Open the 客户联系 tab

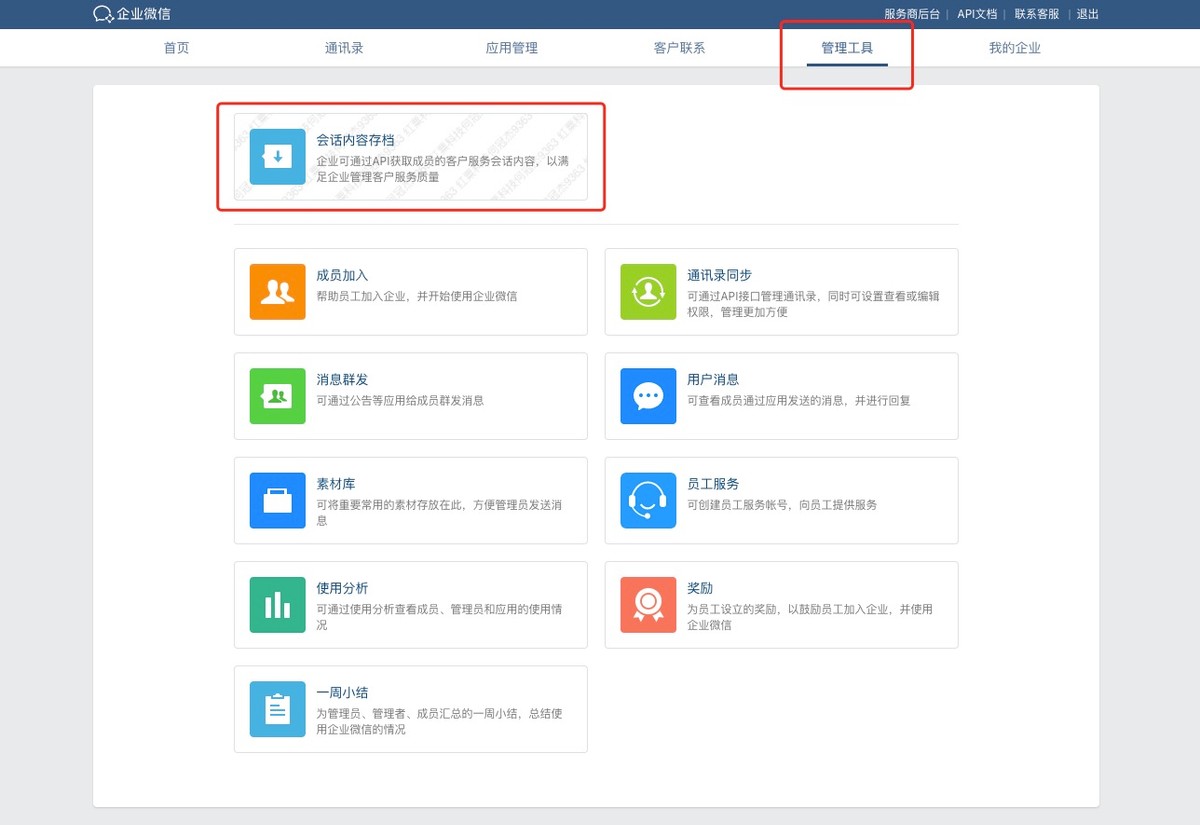679,47
